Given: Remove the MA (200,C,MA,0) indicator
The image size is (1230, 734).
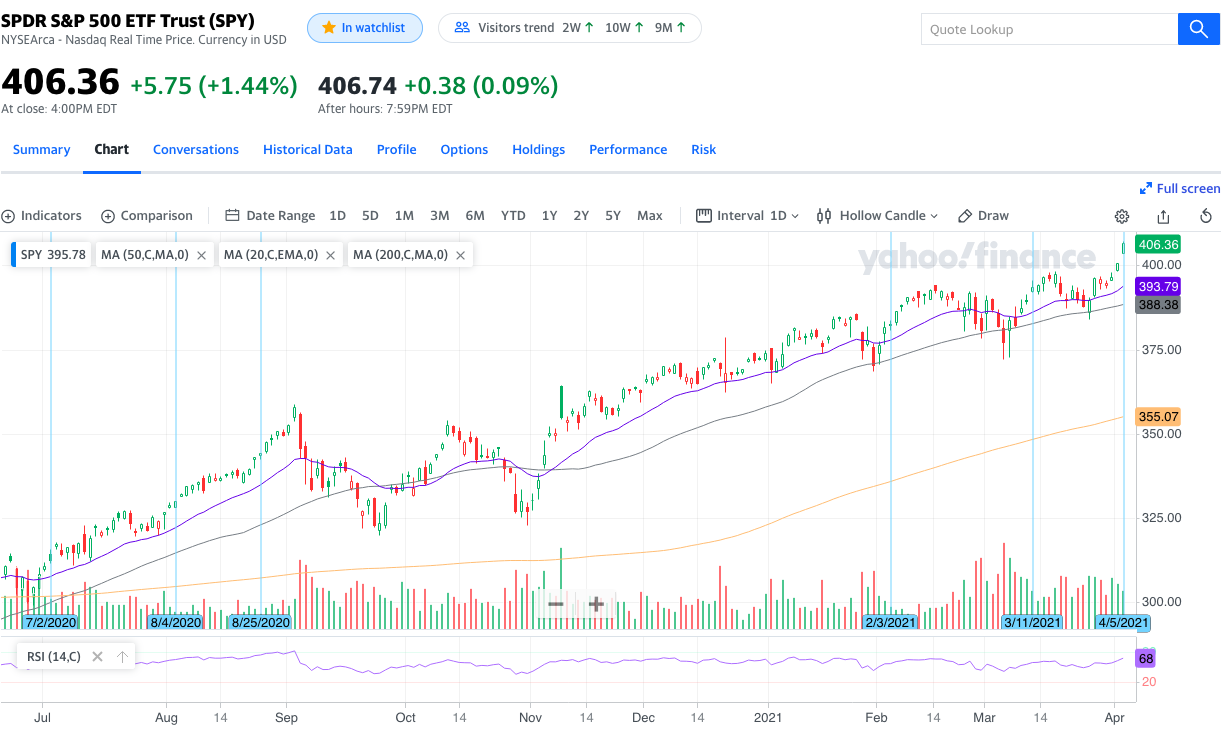Looking at the screenshot, I should pyautogui.click(x=460, y=255).
